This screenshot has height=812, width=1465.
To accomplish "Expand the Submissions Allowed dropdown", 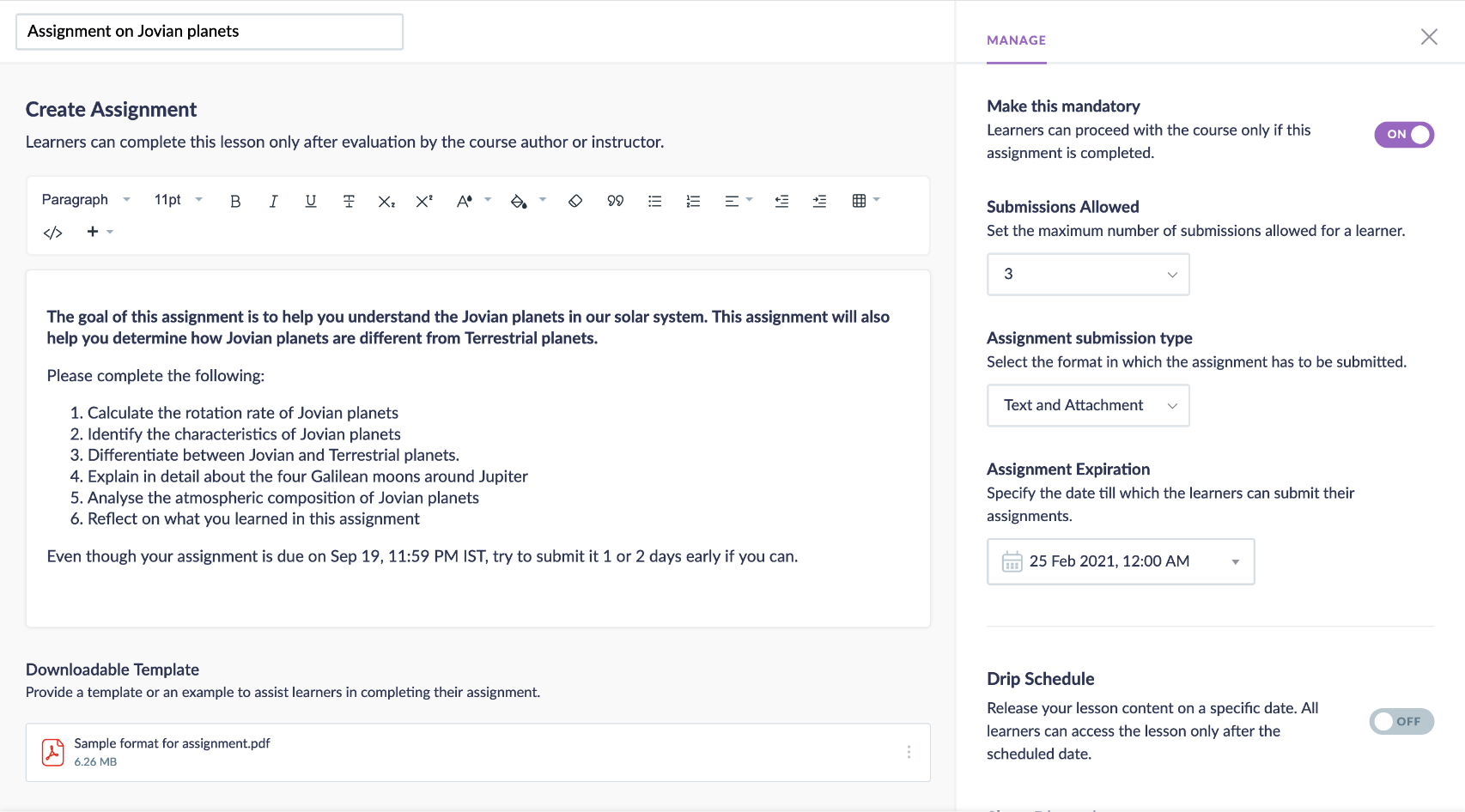I will coord(1087,275).
